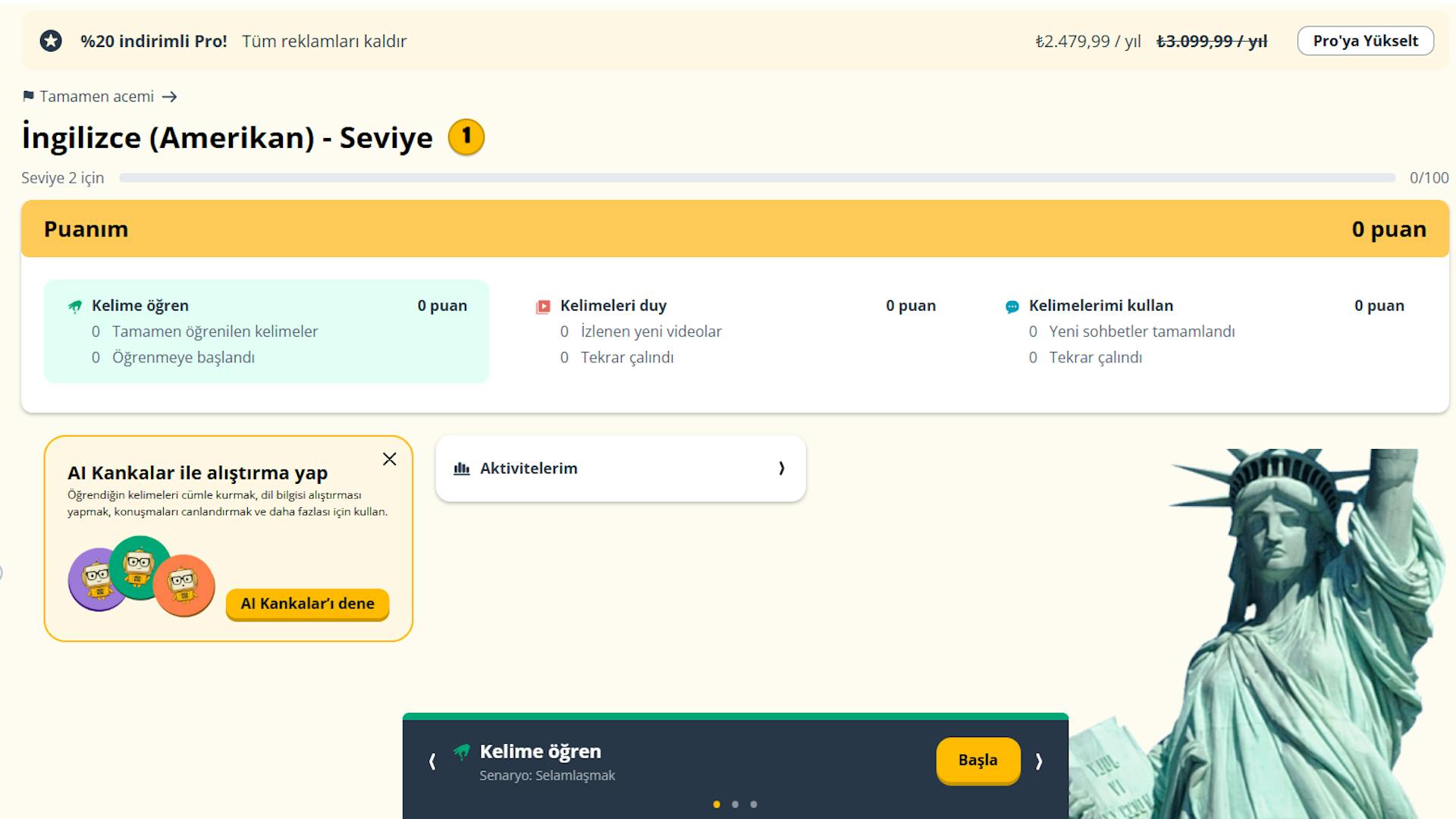Go back a card using the left carousel arrow

432,761
